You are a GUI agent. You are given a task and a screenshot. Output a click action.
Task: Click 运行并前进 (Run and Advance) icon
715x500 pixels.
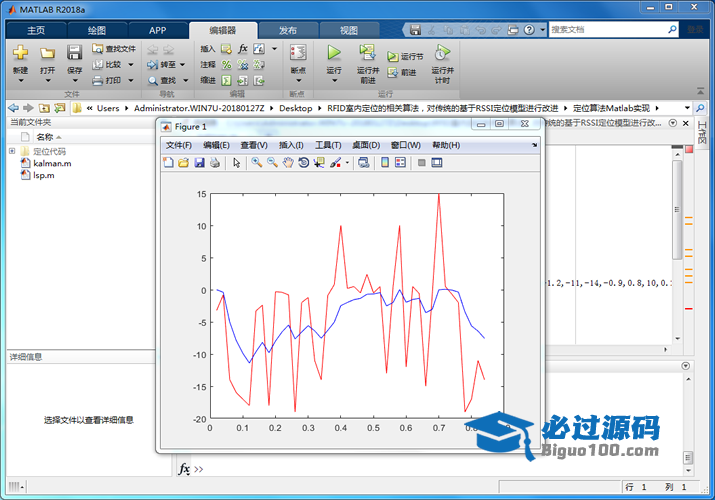(368, 52)
